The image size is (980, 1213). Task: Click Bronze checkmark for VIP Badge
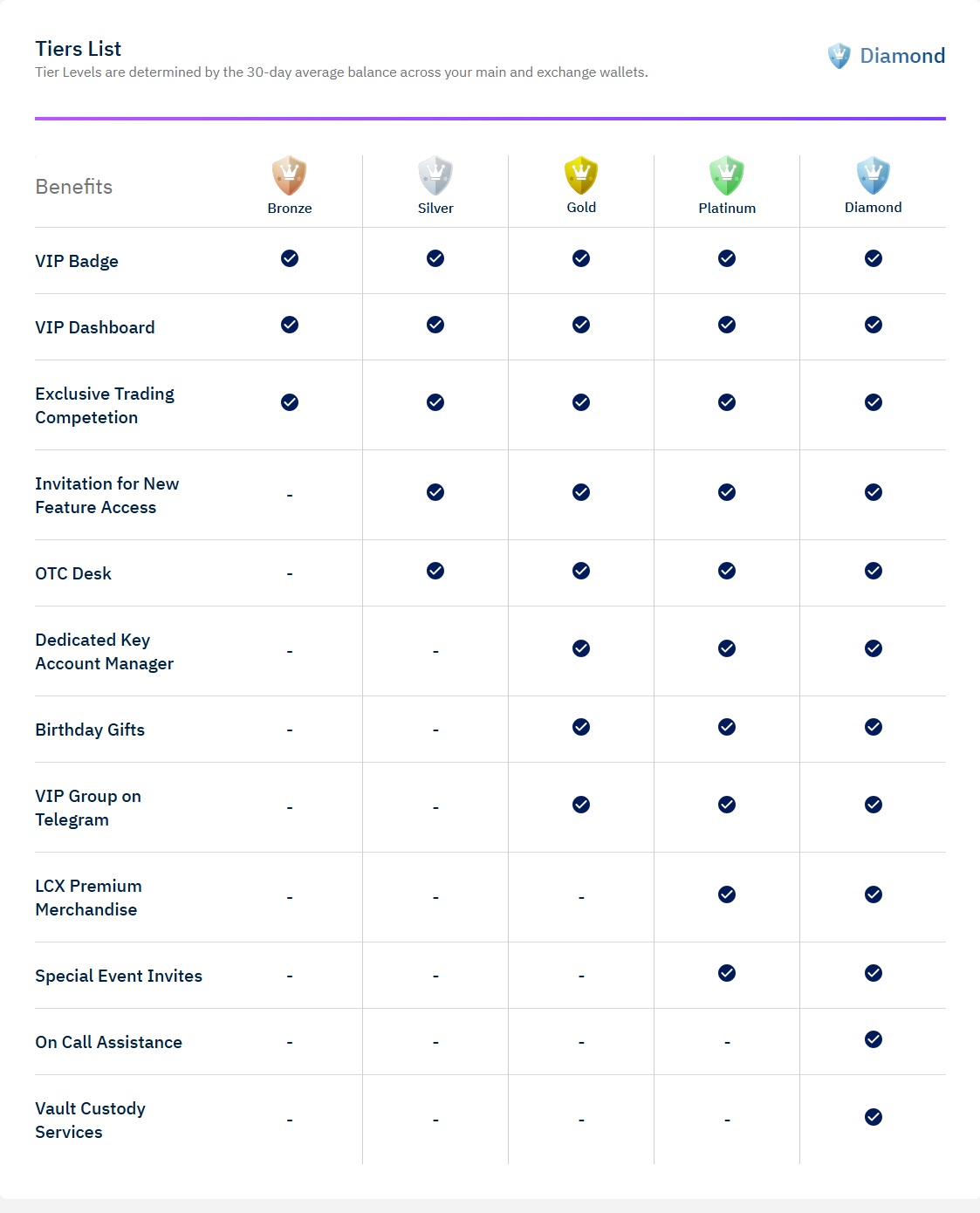click(x=290, y=258)
